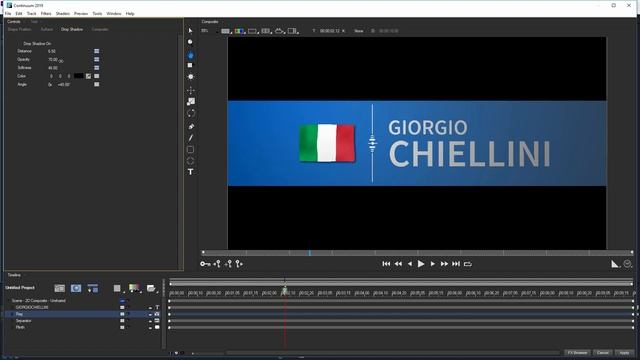
Task: Select the move crosshair tool
Action: [190, 90]
